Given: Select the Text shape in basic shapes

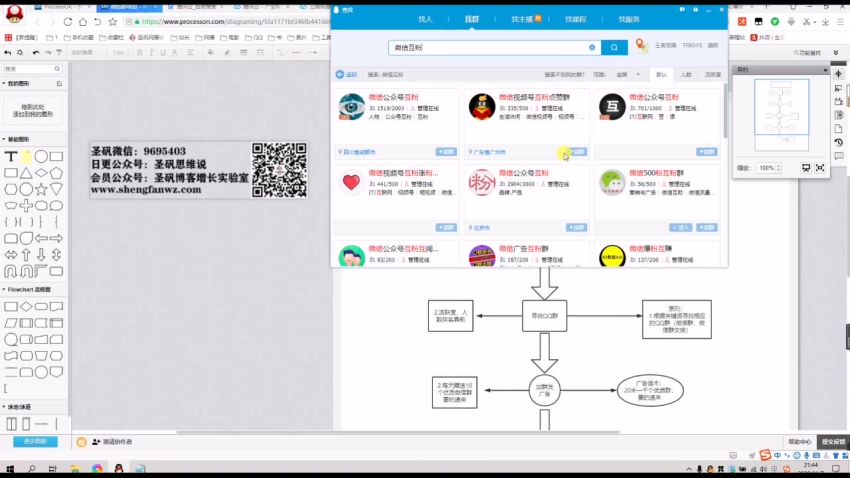Looking at the screenshot, I should (x=10, y=157).
